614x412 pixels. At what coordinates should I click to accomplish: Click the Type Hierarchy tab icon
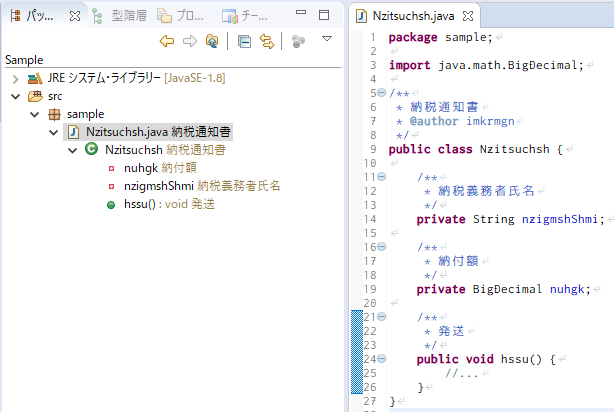point(97,16)
